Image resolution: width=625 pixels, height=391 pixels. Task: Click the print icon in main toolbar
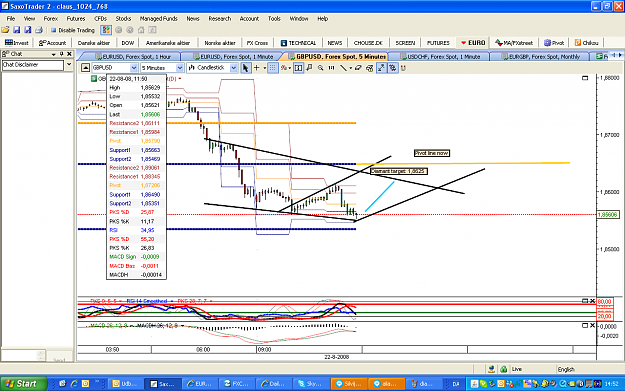click(x=39, y=30)
